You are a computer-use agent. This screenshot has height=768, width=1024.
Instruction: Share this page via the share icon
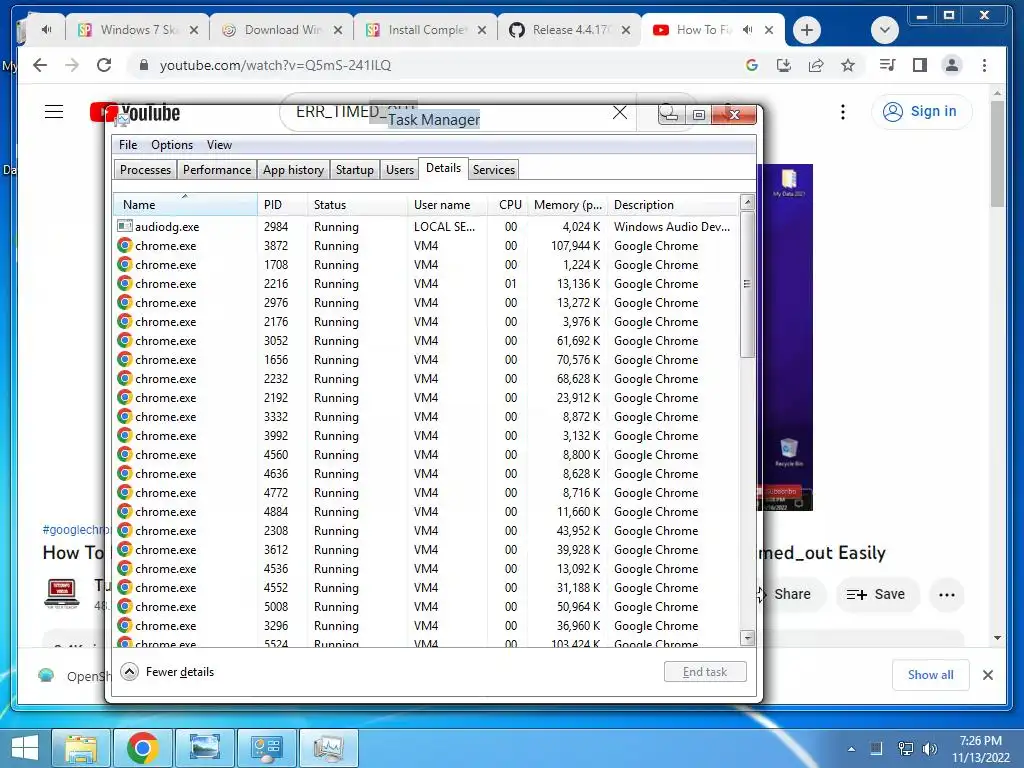[x=816, y=65]
